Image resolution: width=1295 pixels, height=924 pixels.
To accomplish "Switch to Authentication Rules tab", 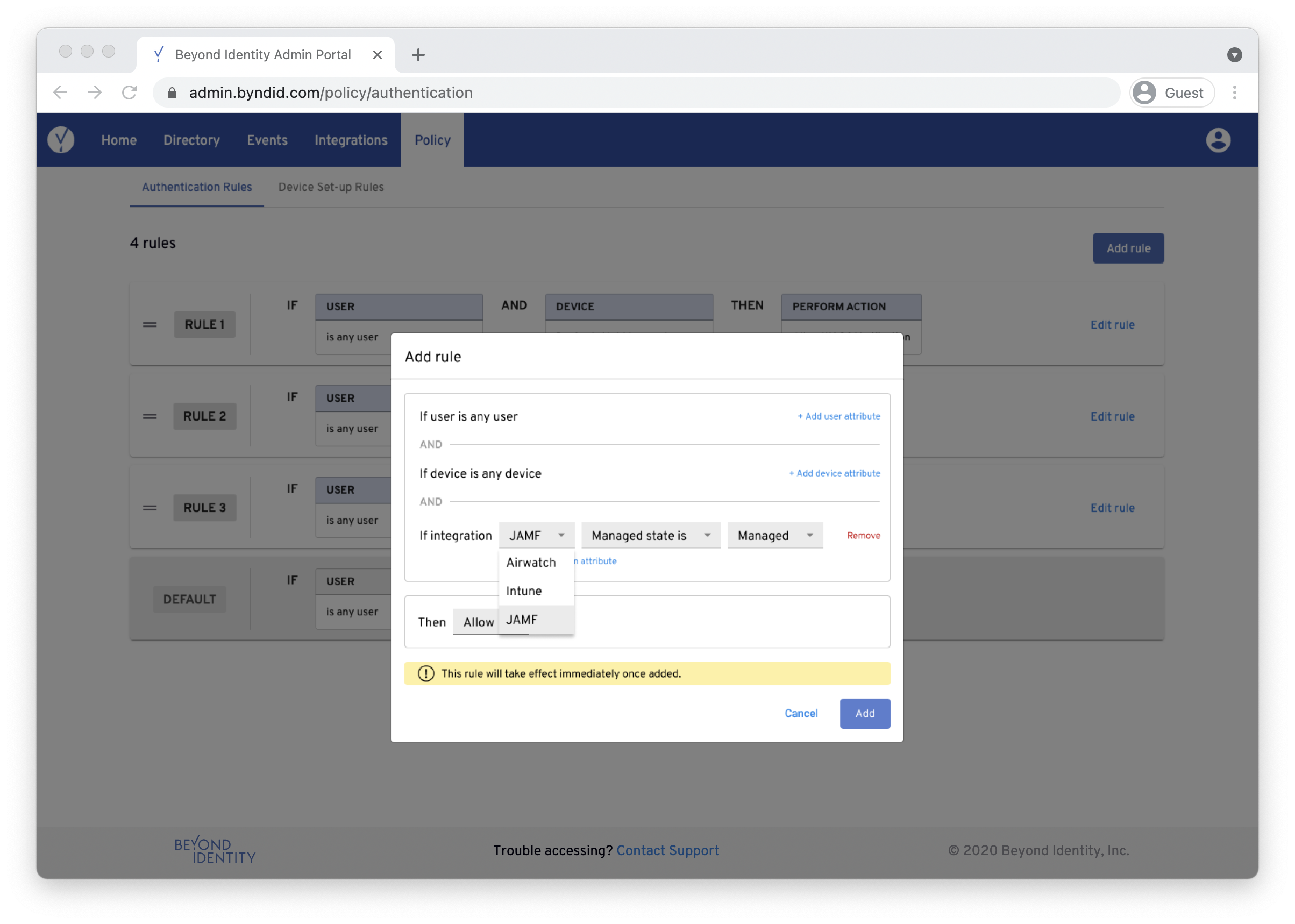I will (197, 187).
